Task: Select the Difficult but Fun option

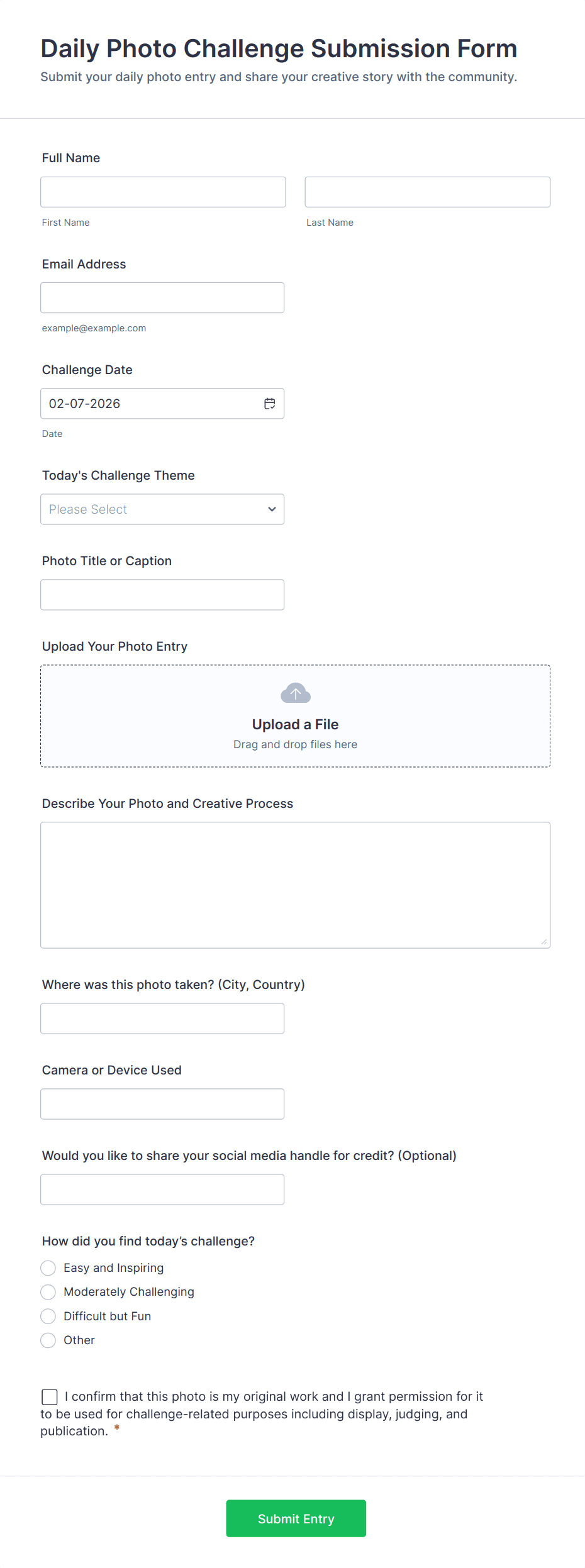Action: (48, 1316)
